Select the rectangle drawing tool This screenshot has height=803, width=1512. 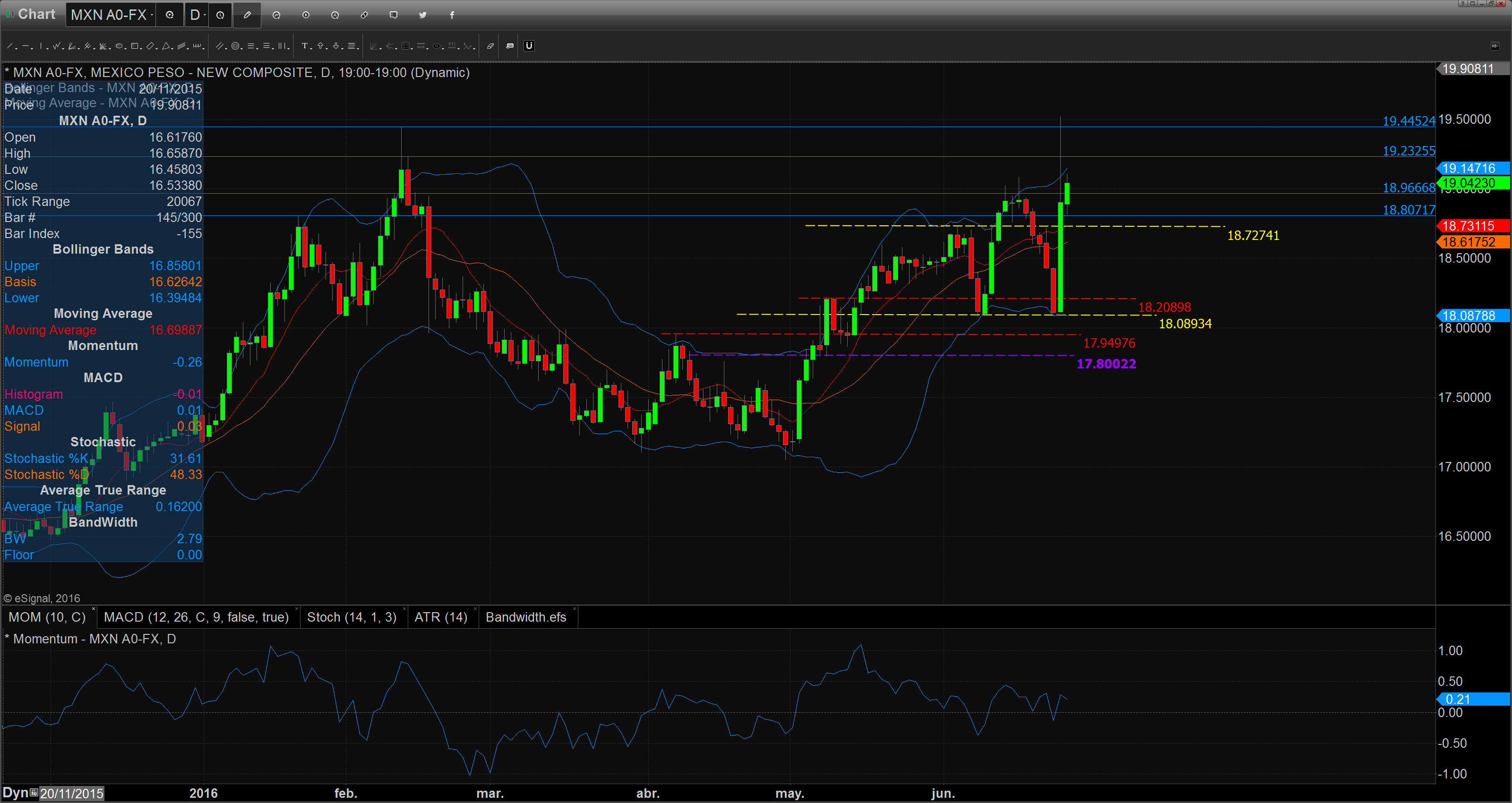coord(134,46)
